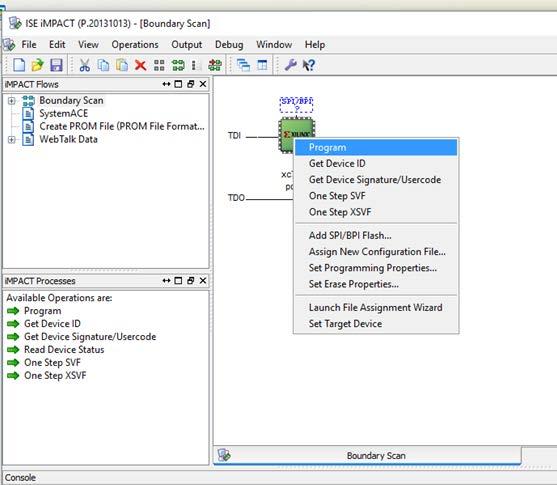Open the Output menu
557x485 pixels.
point(186,45)
